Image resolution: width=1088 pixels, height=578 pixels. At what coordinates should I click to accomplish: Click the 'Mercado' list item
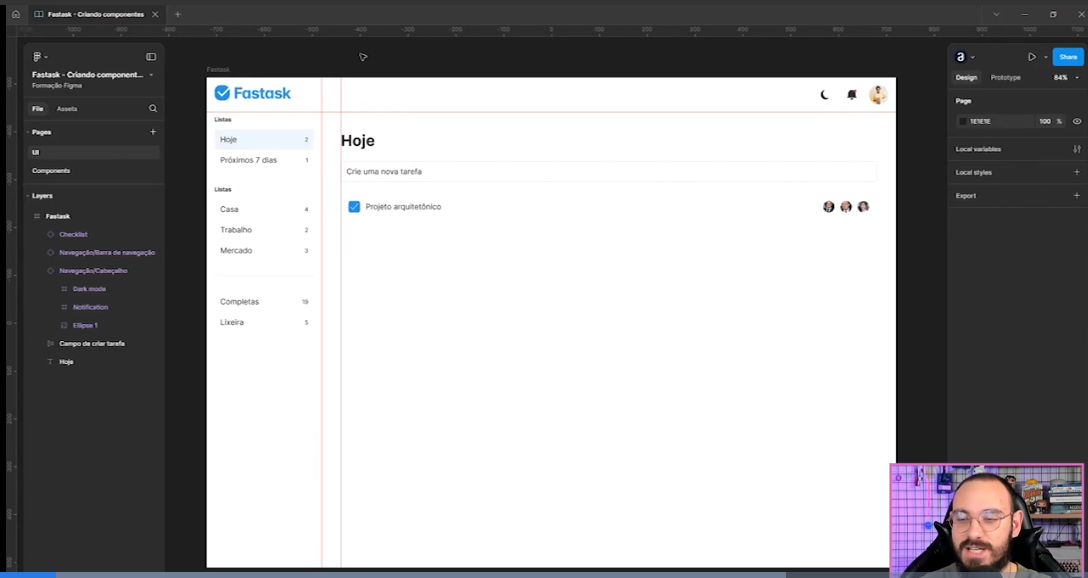[x=264, y=250]
